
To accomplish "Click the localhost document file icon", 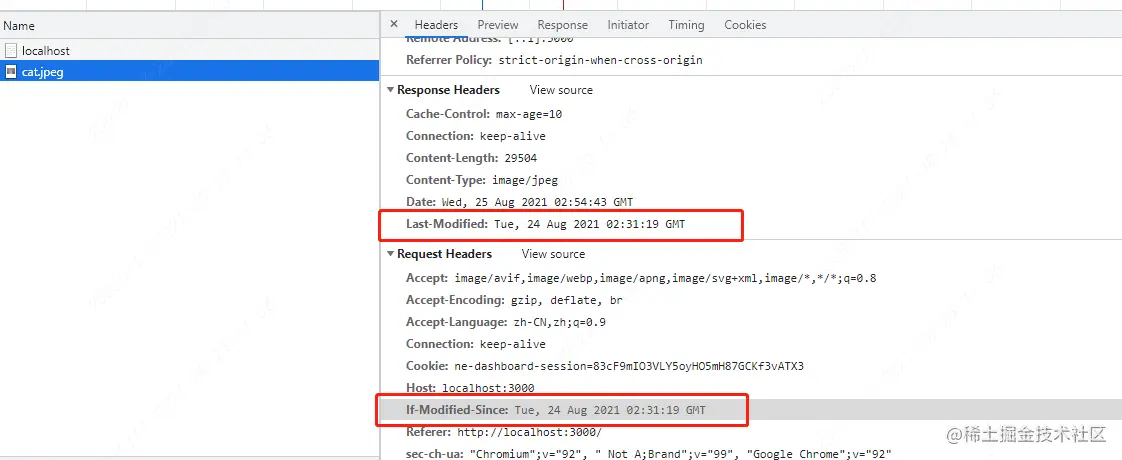I will coord(10,51).
